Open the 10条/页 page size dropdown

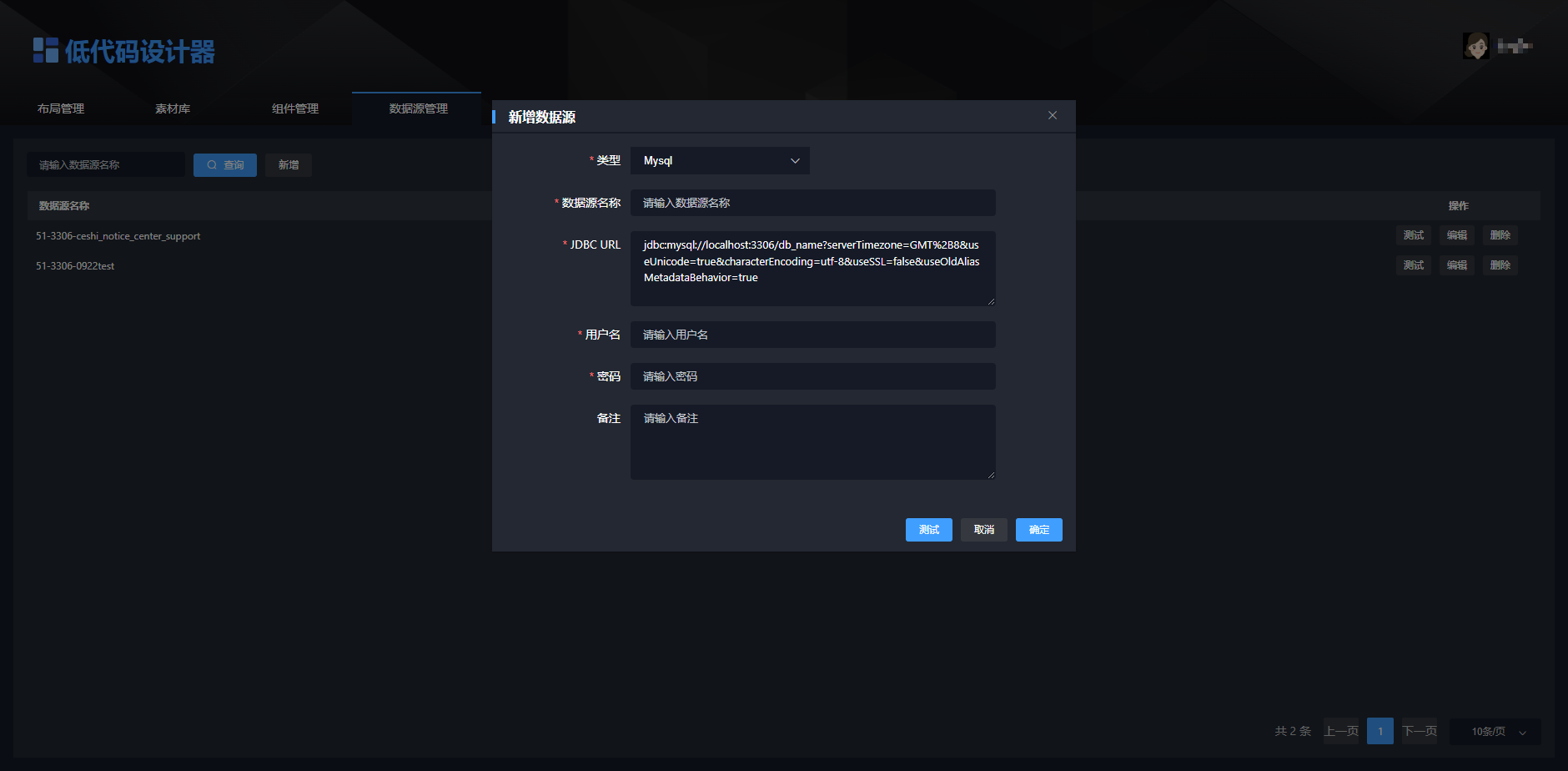point(1495,732)
